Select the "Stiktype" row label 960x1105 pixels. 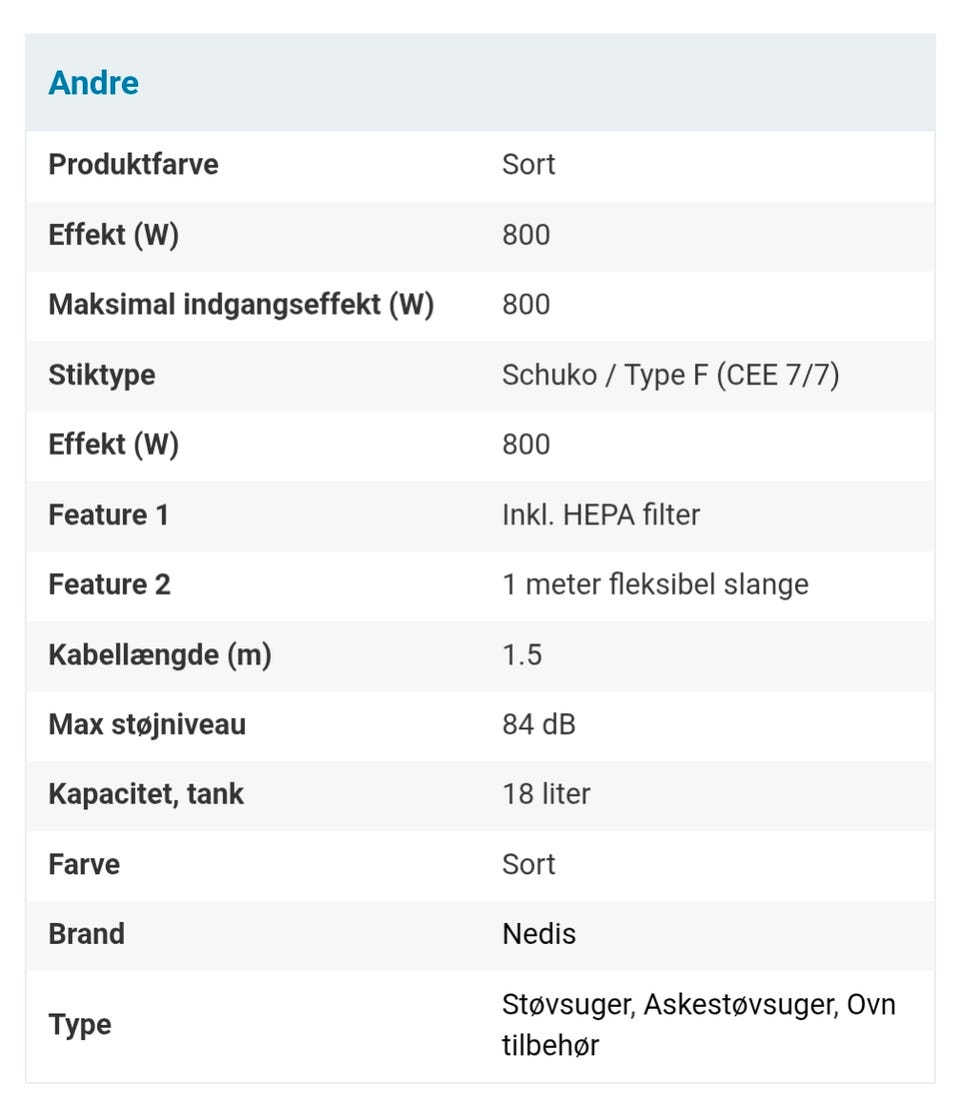[102, 374]
